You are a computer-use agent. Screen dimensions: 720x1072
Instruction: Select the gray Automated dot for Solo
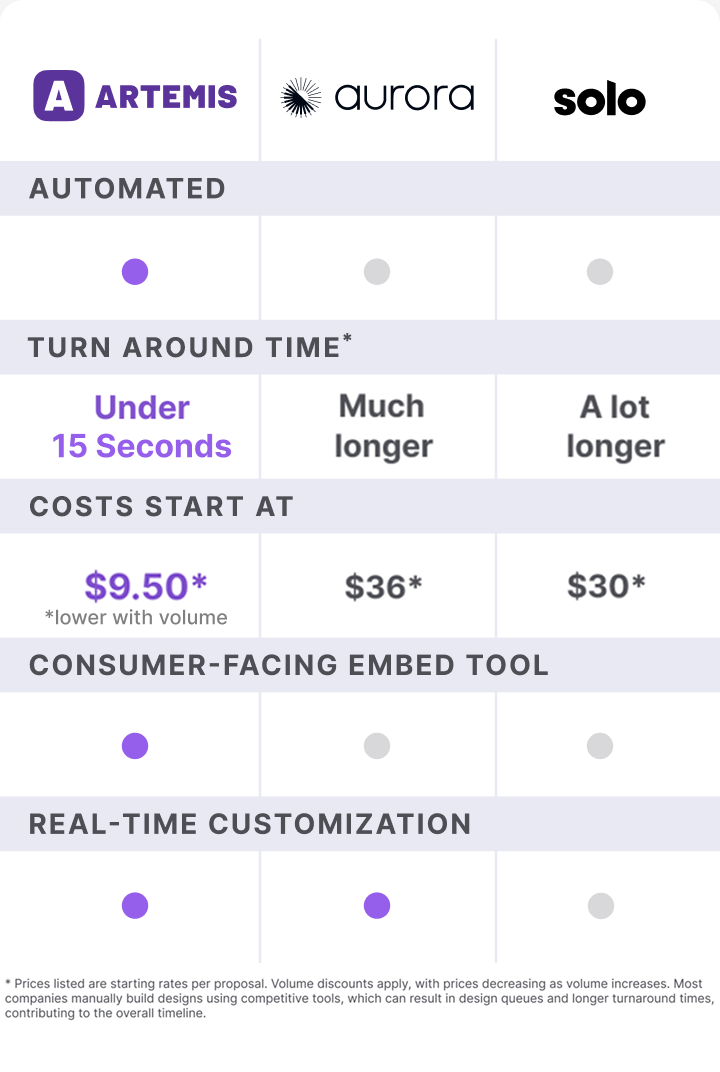click(x=600, y=271)
